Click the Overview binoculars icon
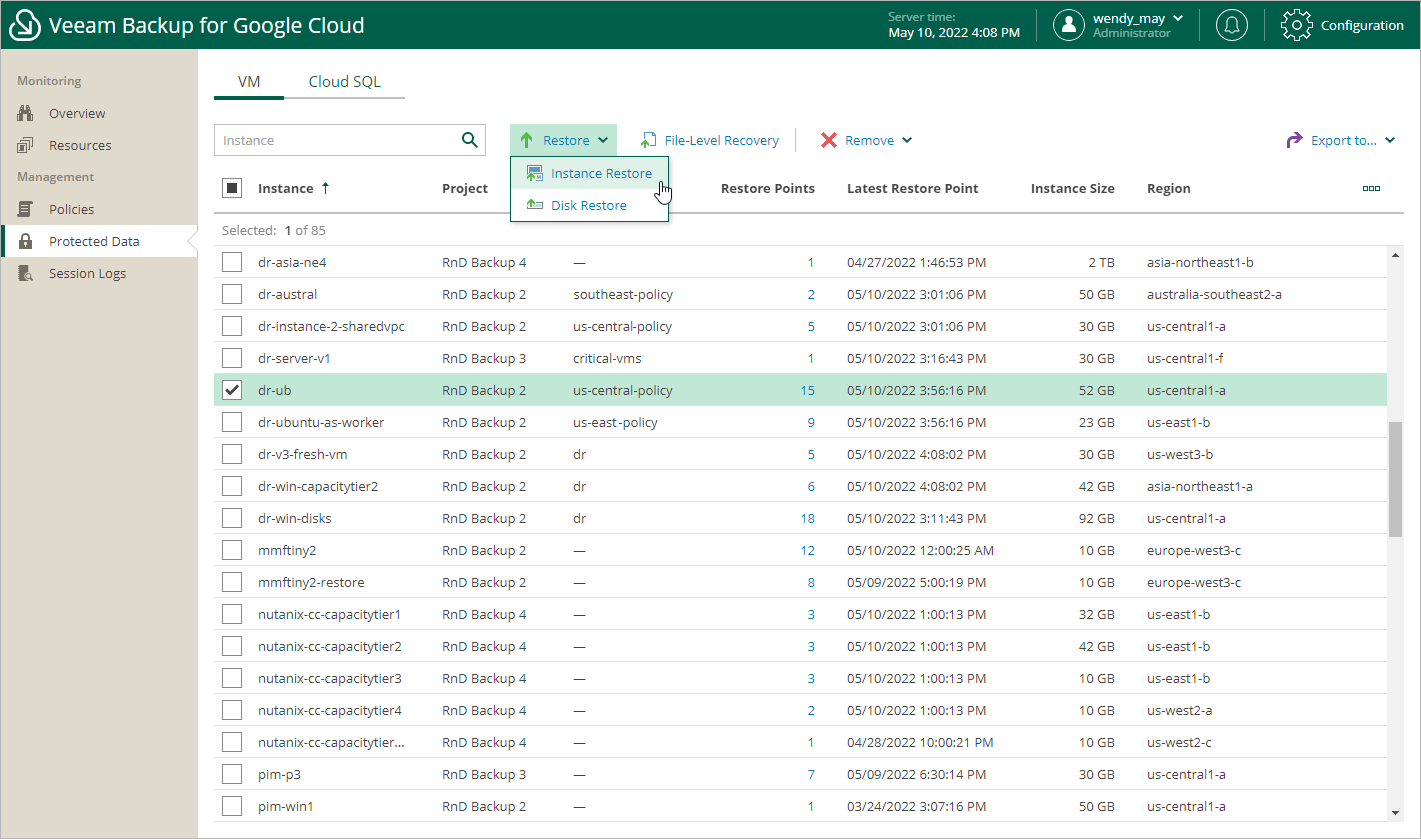The height and width of the screenshot is (839, 1421). coord(26,113)
